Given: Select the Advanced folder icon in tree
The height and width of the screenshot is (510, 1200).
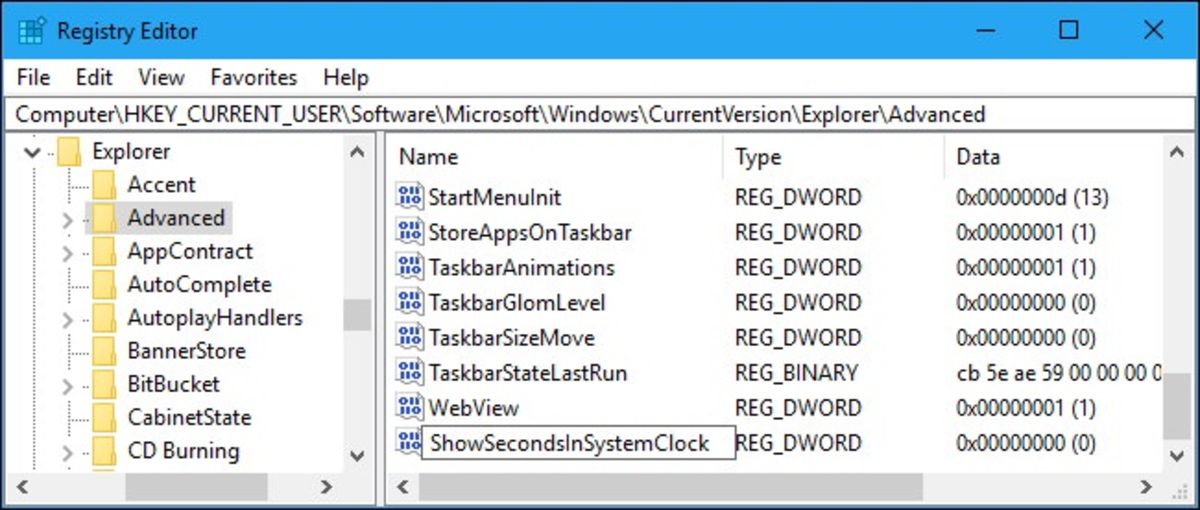Looking at the screenshot, I should click(x=104, y=218).
